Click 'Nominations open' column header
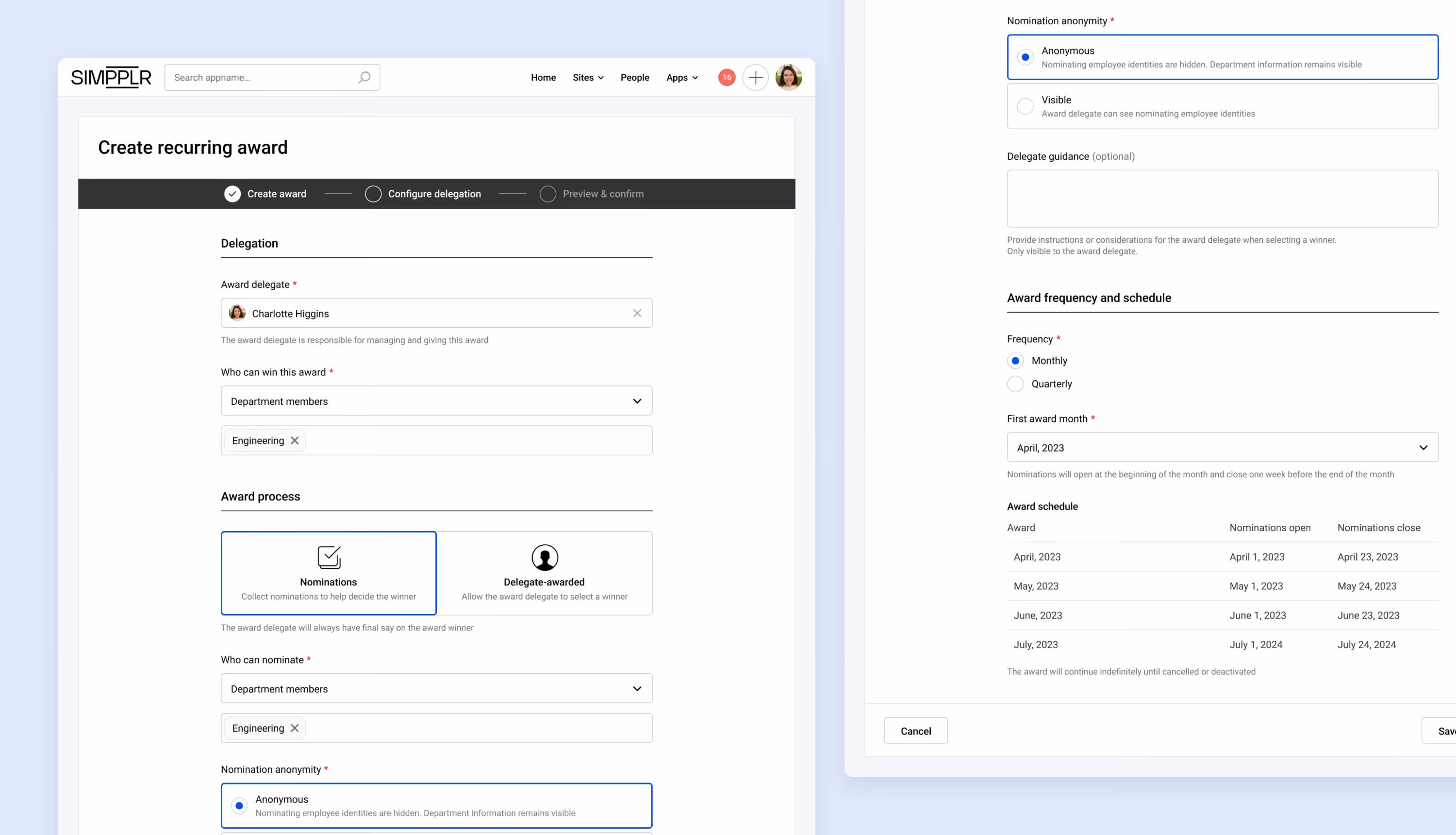The image size is (1456, 835). click(x=1270, y=528)
